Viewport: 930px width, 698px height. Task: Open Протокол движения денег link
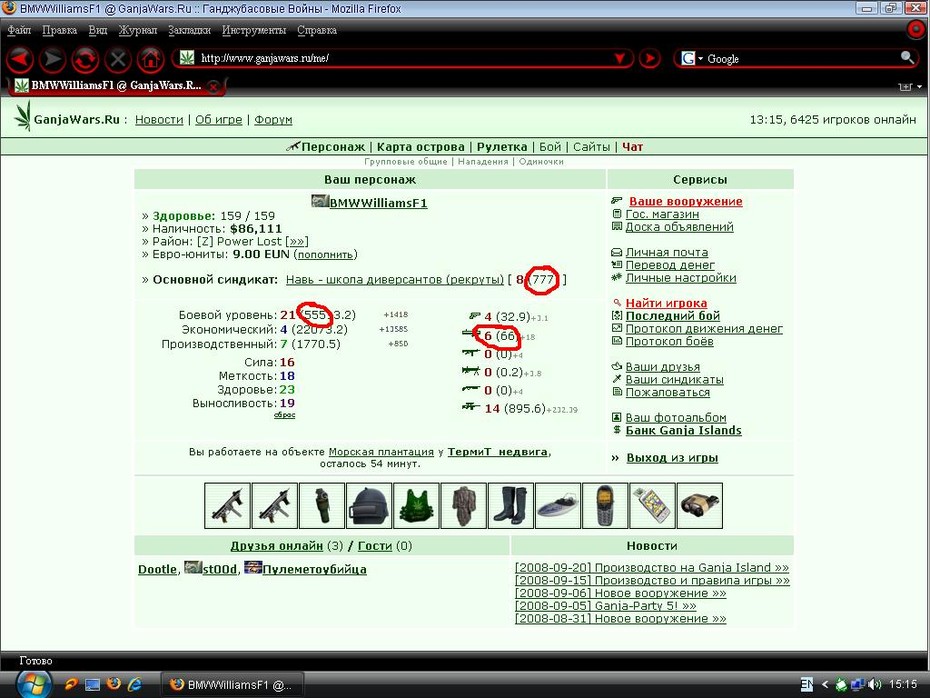[x=704, y=329]
